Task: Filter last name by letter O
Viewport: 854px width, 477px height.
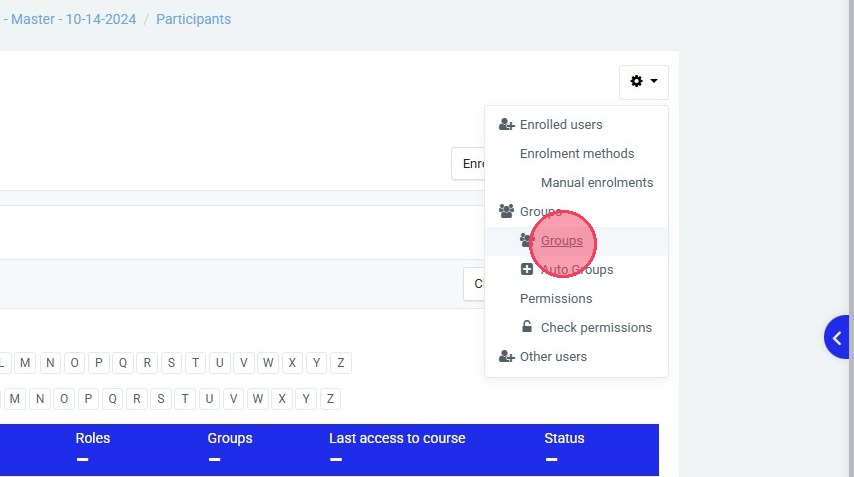Action: click(64, 399)
